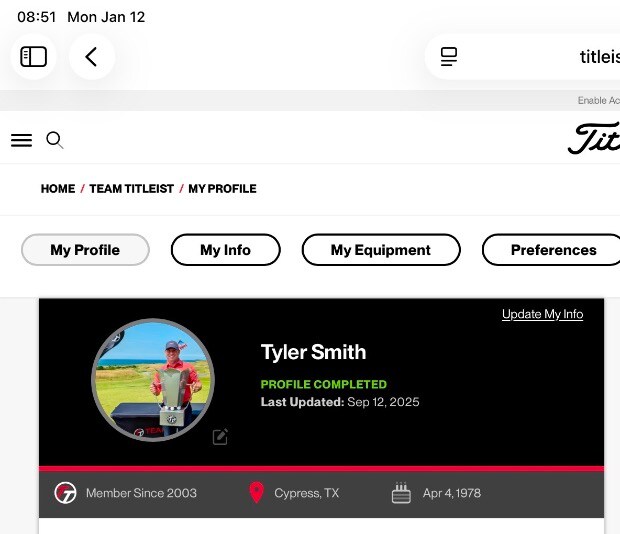620x534 pixels.
Task: Click the edit photo pencil icon
Action: coord(220,437)
